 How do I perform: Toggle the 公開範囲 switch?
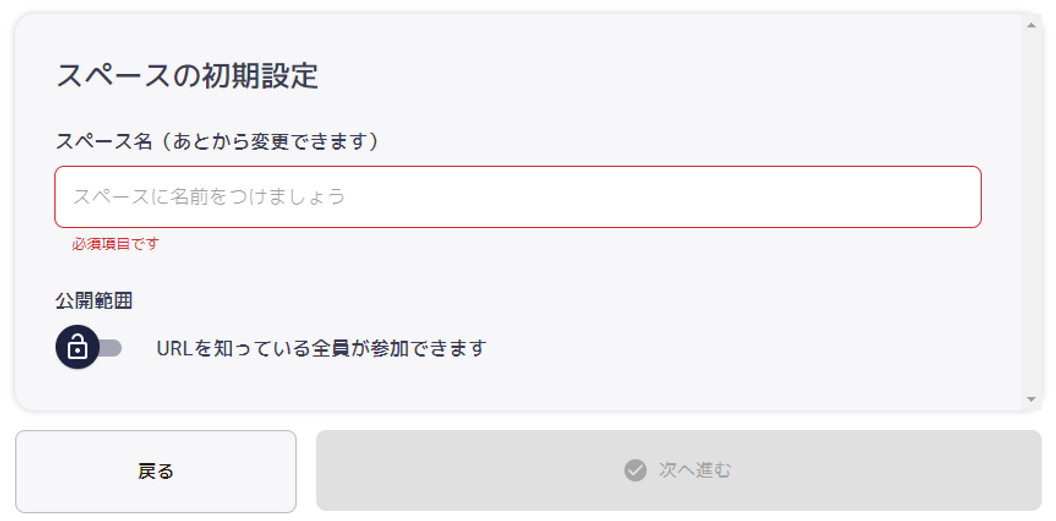(x=88, y=348)
